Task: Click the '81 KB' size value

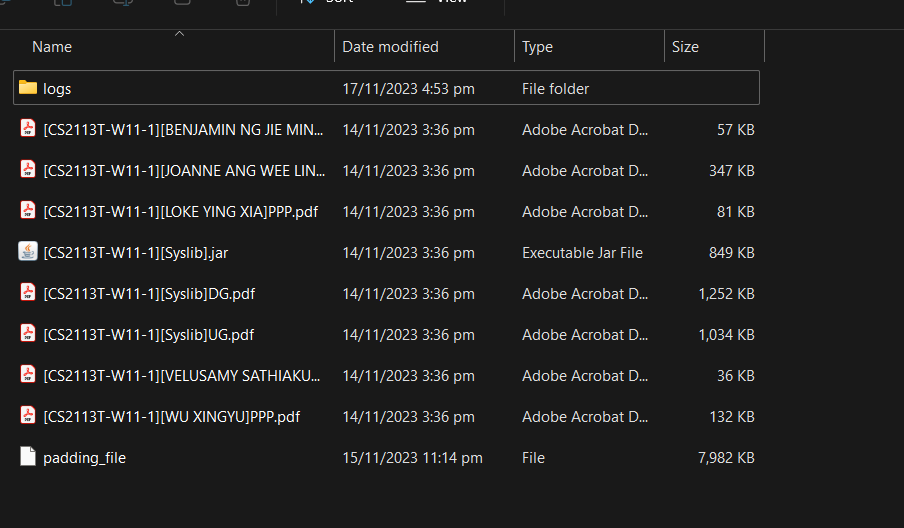Action: [736, 212]
